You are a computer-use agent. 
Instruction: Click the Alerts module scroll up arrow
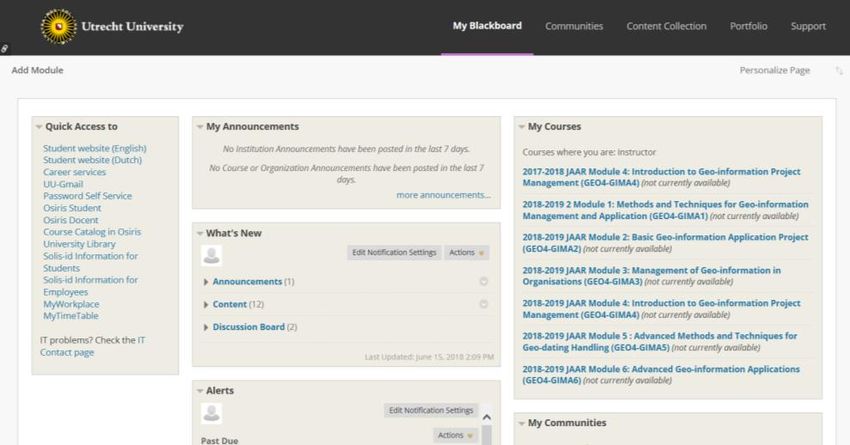tap(487, 417)
